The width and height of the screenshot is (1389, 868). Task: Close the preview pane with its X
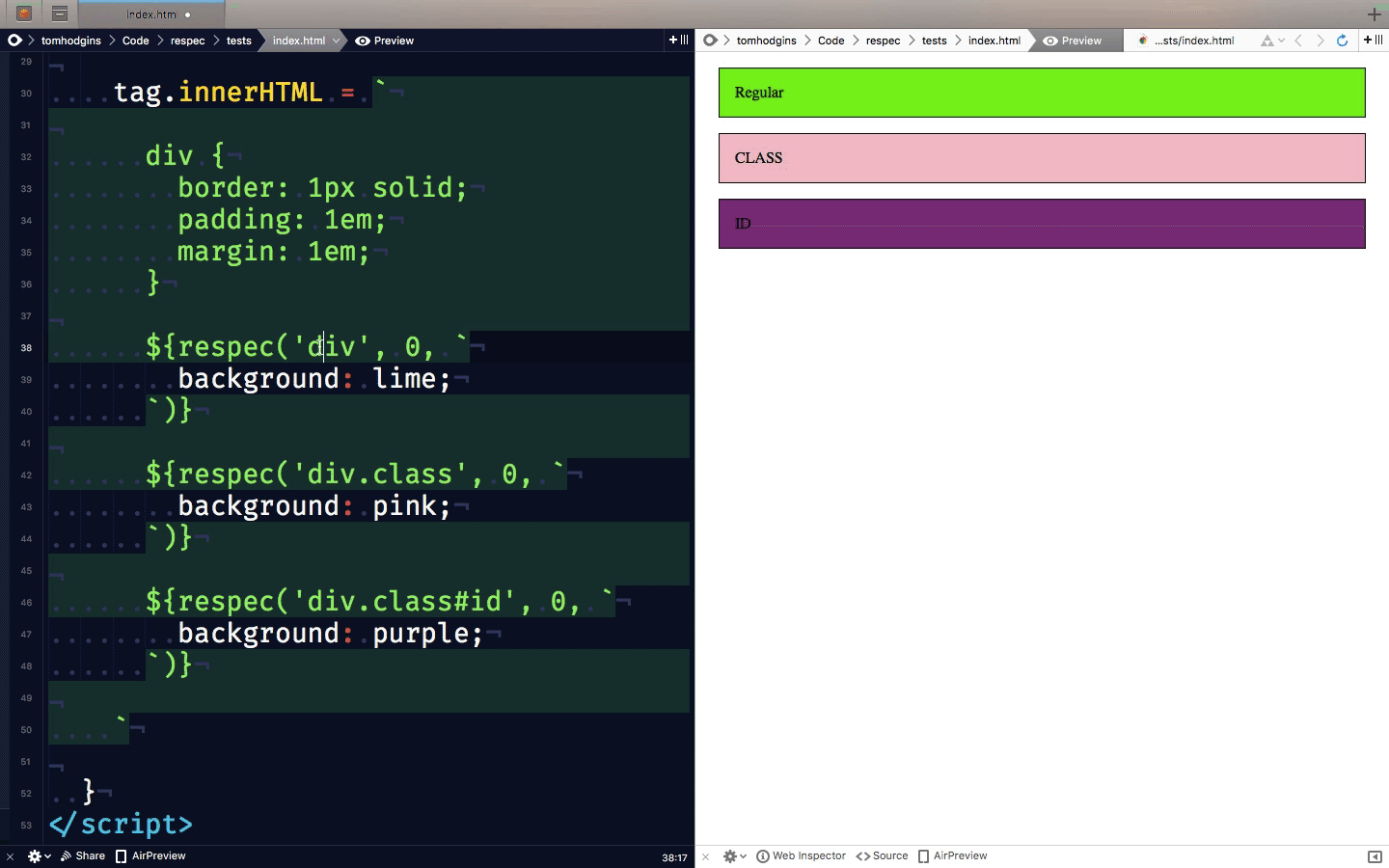pyautogui.click(x=705, y=856)
